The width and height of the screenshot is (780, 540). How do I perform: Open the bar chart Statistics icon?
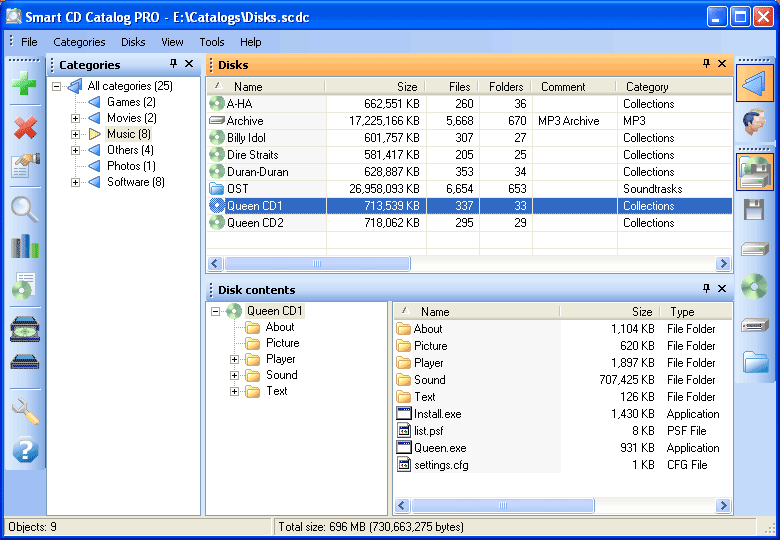[24, 247]
